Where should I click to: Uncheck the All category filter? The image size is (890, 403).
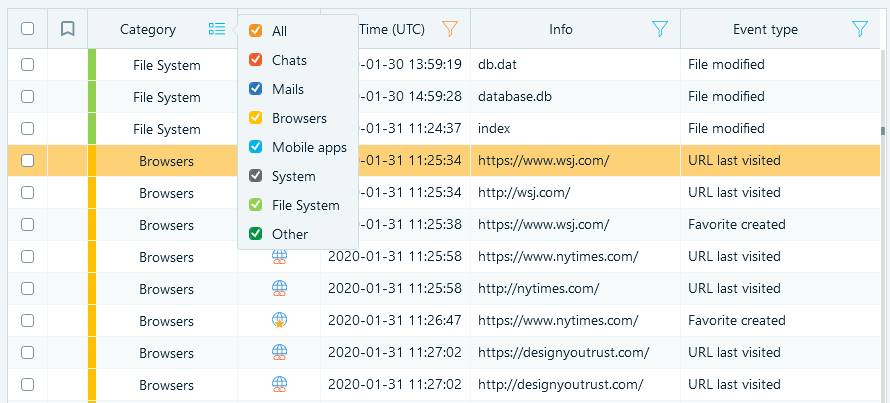tap(255, 31)
